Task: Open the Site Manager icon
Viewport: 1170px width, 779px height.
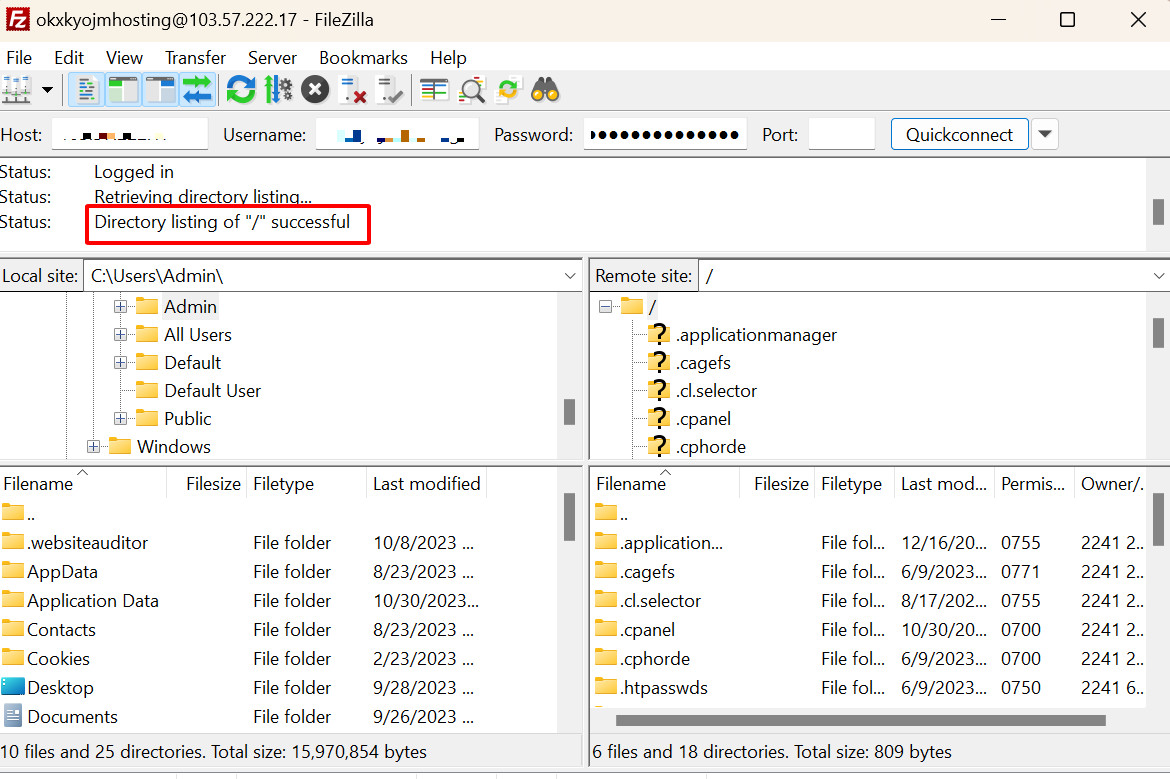Action: click(16, 90)
